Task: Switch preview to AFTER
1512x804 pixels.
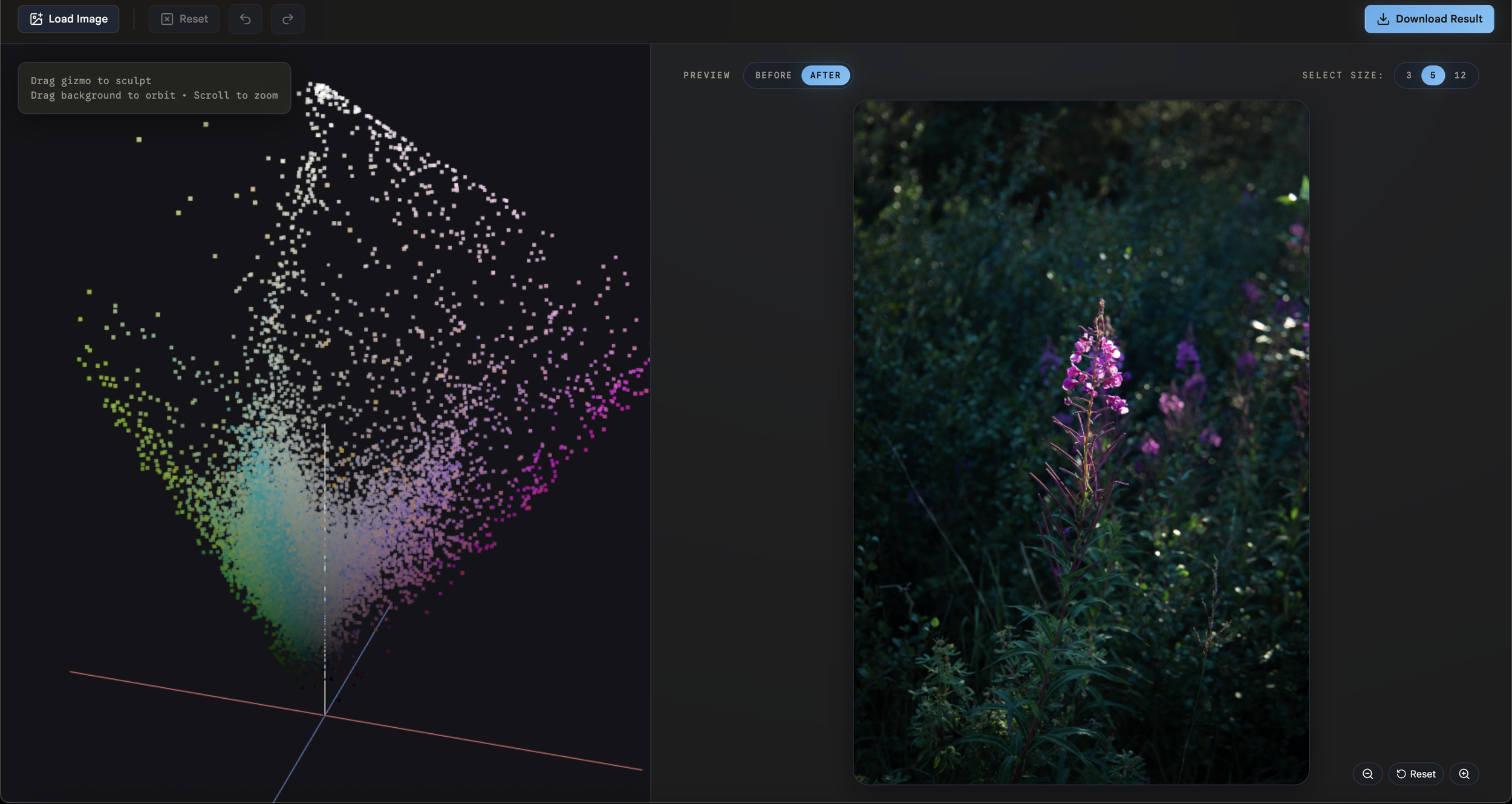Action: click(825, 75)
